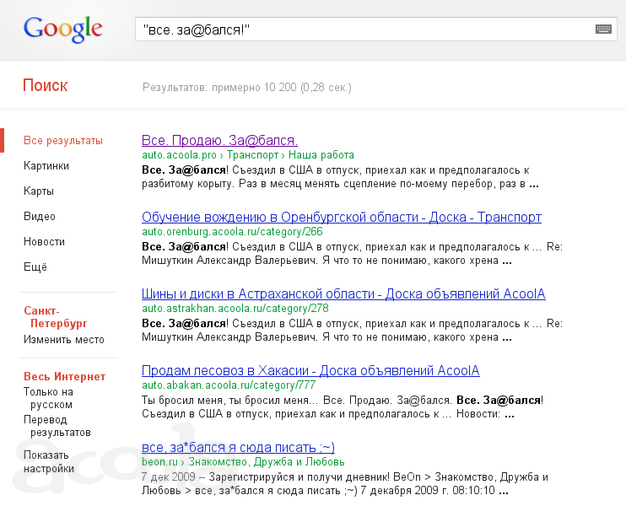Click the auto.astrakhan.acoola.ru/category/278 URL

(x=235, y=308)
